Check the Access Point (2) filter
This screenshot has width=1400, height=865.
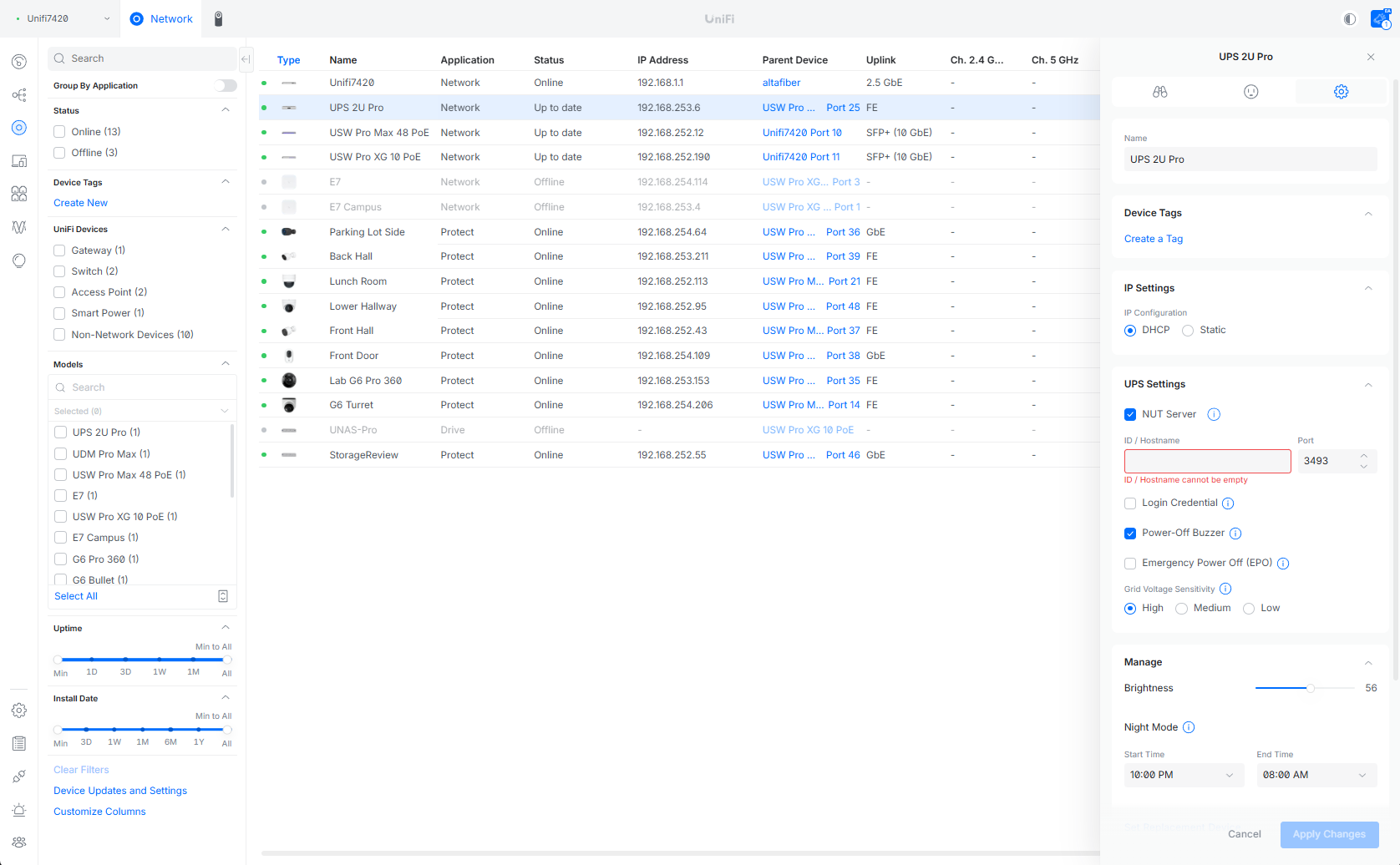[59, 292]
